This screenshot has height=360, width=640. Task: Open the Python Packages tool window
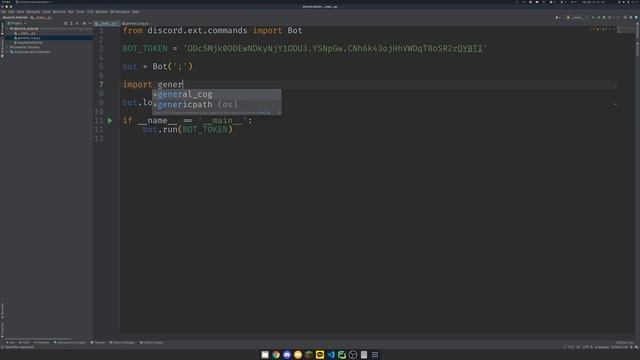click(122, 342)
